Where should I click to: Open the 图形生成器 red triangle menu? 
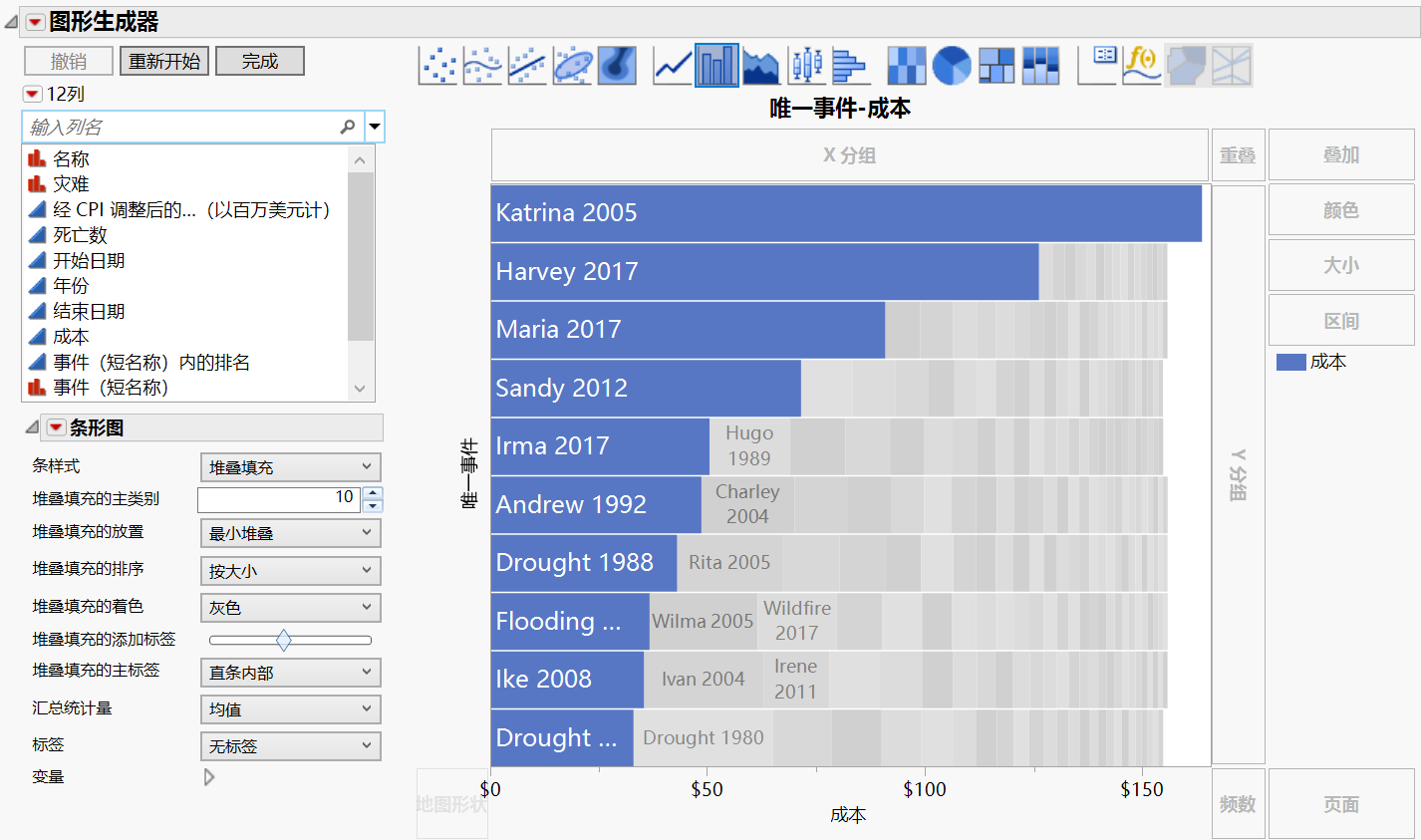coord(37,20)
